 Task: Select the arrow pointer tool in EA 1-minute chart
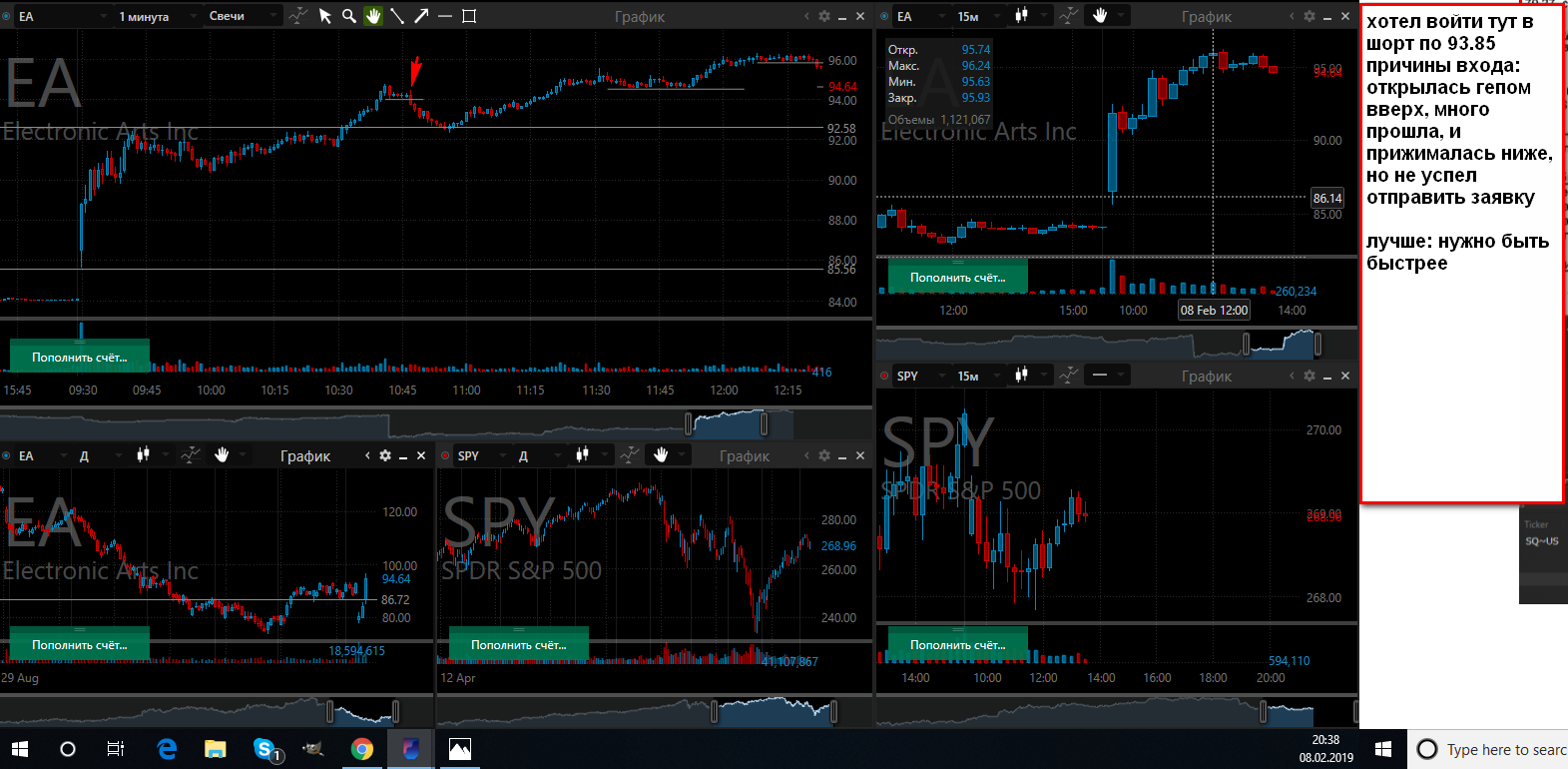coord(324,16)
